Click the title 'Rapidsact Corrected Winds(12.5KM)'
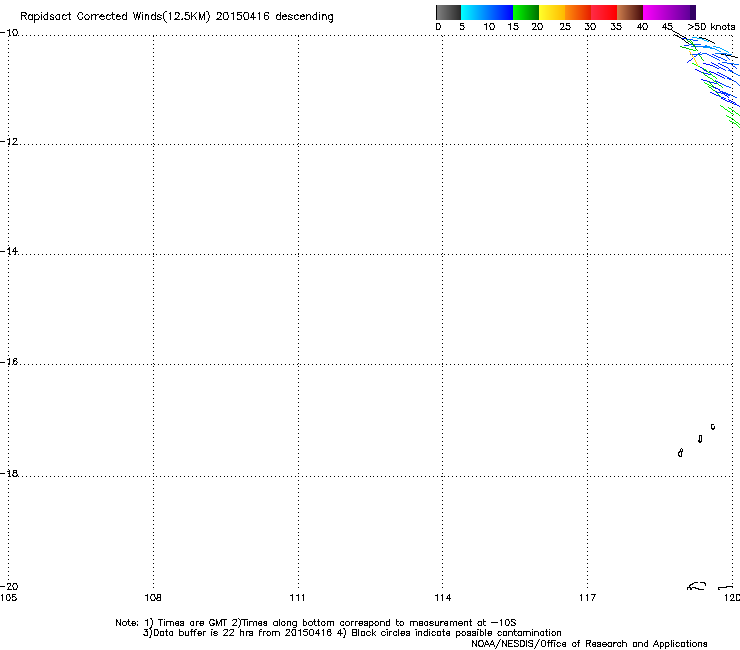Screen dimensions: 740x650 pos(115,17)
